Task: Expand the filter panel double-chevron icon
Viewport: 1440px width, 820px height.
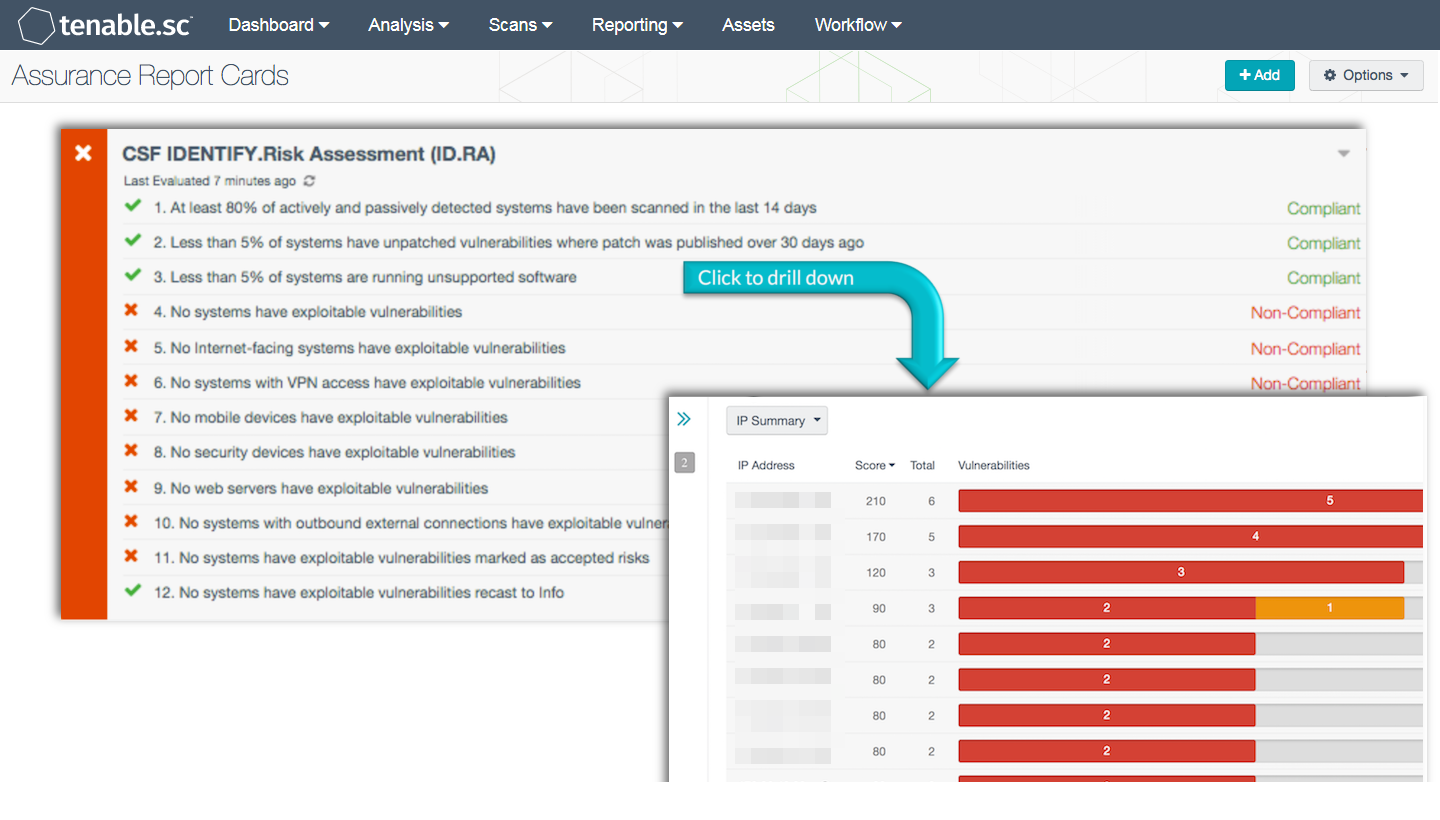Action: (684, 420)
